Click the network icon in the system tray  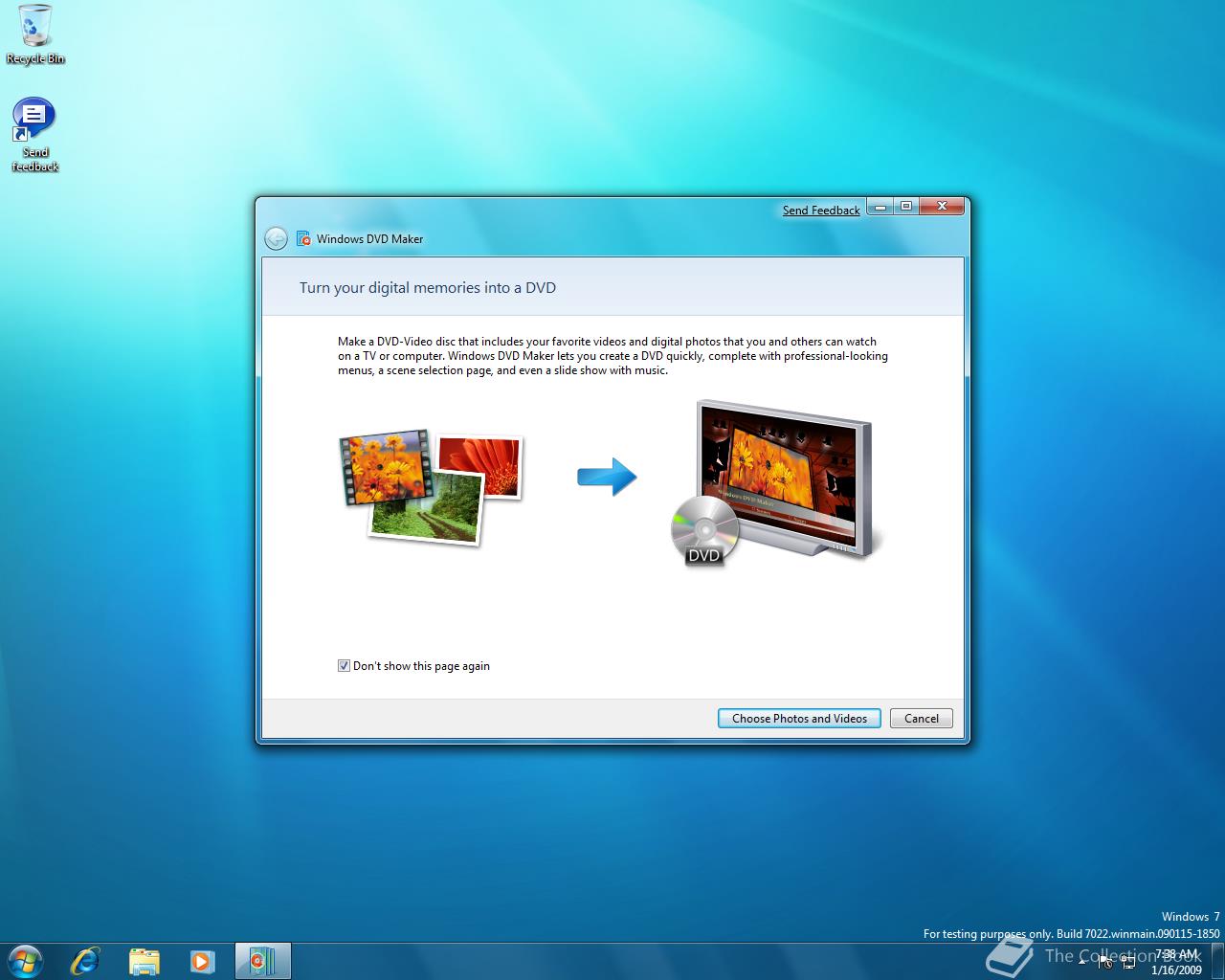[x=1128, y=963]
